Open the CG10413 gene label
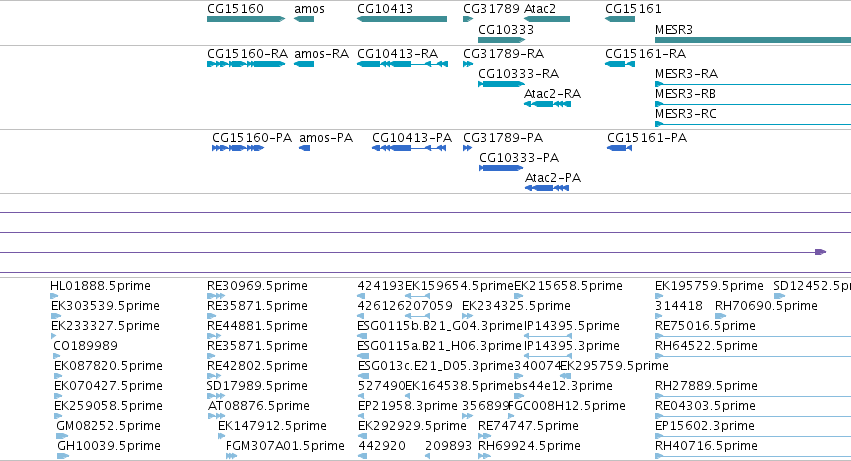 [x=385, y=9]
